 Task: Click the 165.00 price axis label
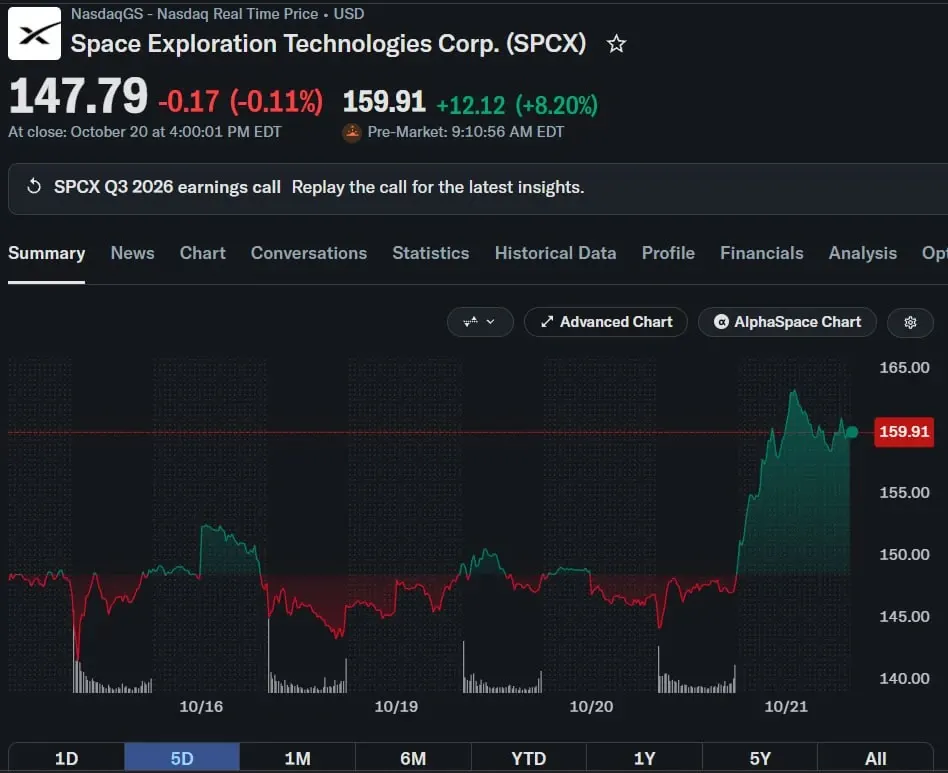(904, 367)
